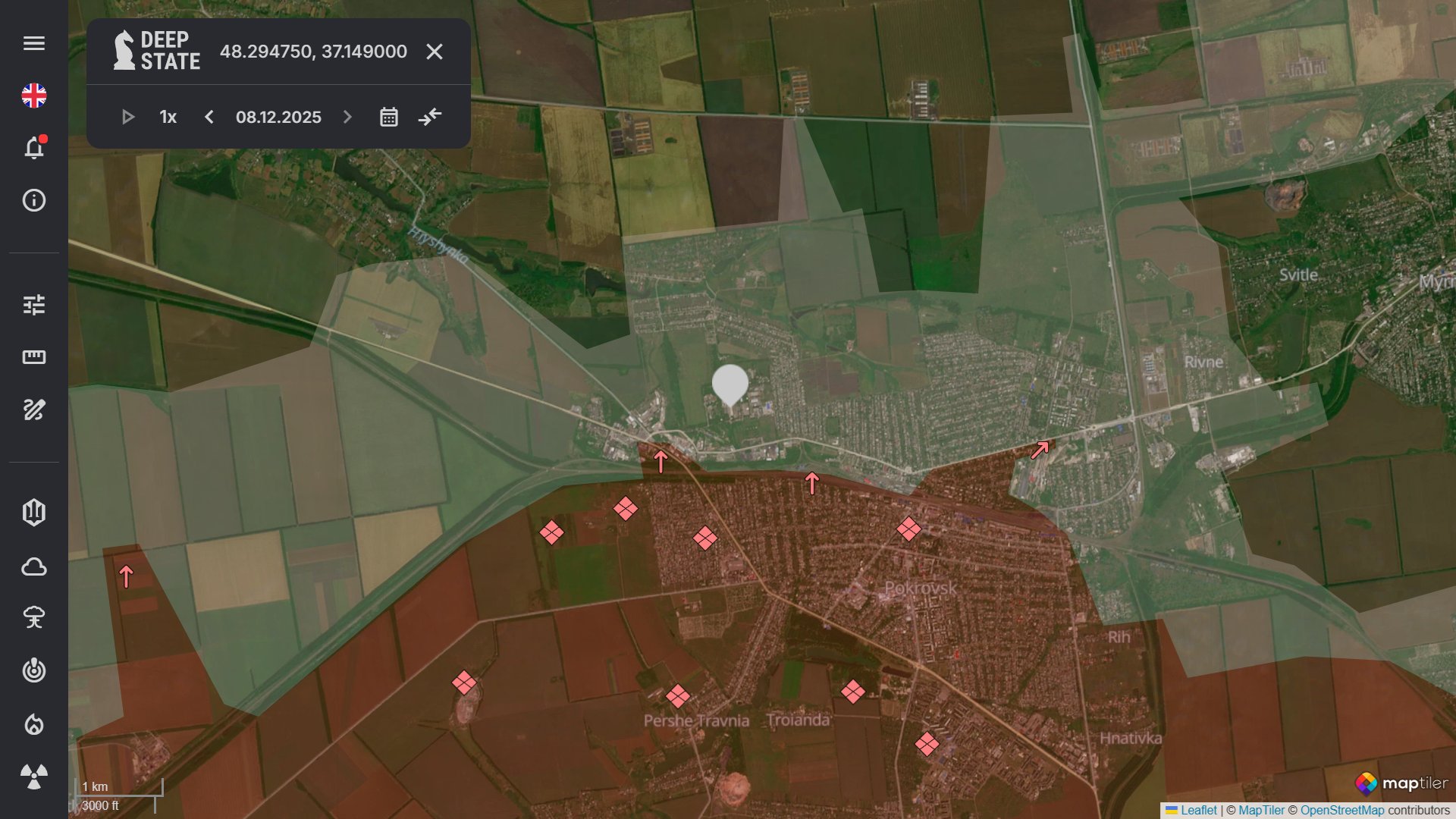The width and height of the screenshot is (1456, 819).
Task: Toggle the nuclear explosion layer icon
Action: (x=34, y=618)
